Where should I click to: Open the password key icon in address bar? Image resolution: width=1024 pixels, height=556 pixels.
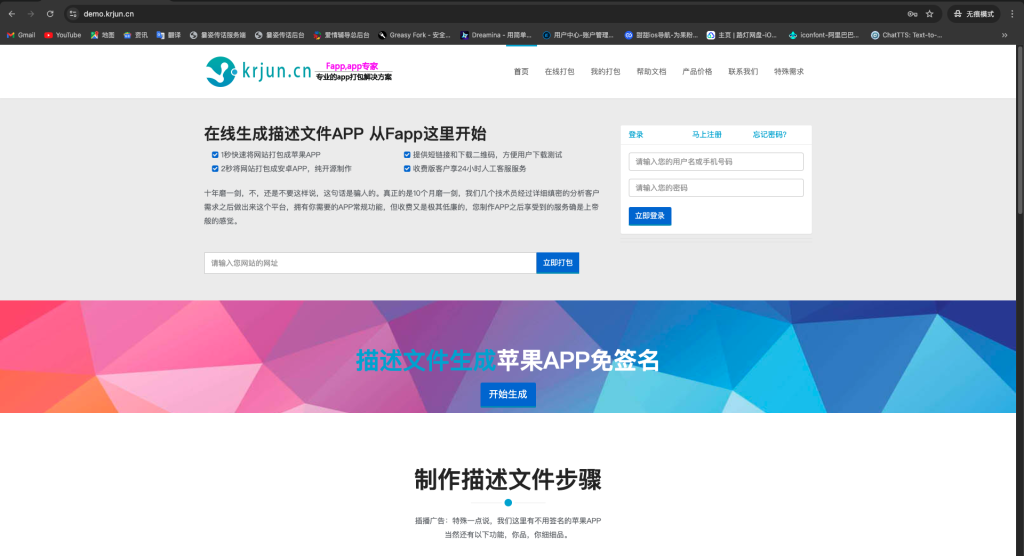pos(912,14)
